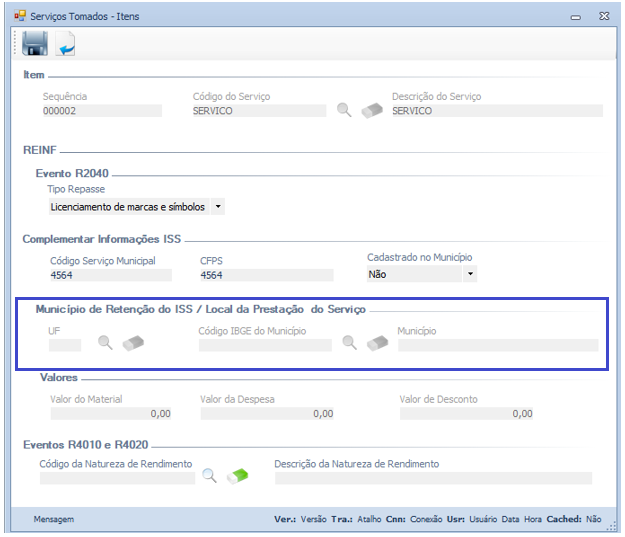Click the return blue arrow icon

(65, 44)
